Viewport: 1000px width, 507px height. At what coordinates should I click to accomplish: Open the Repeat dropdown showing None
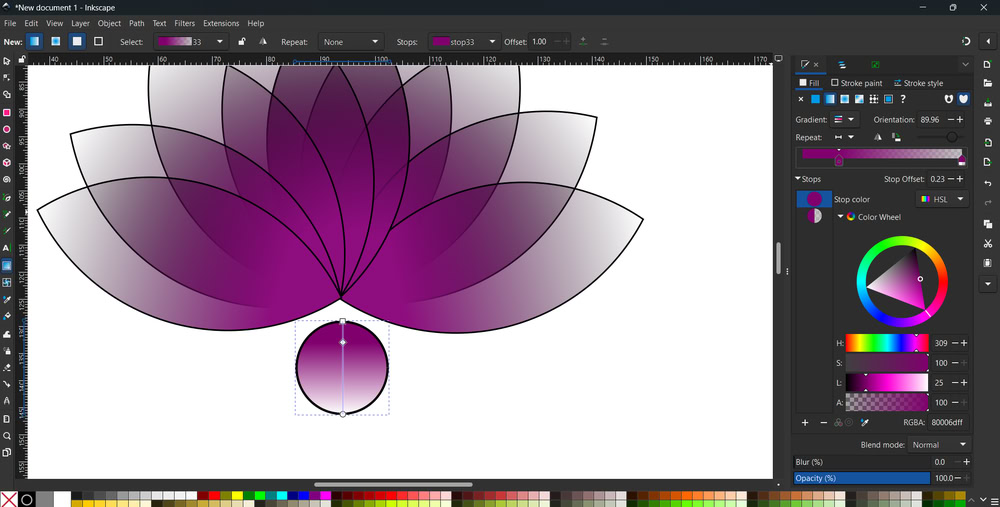(350, 42)
